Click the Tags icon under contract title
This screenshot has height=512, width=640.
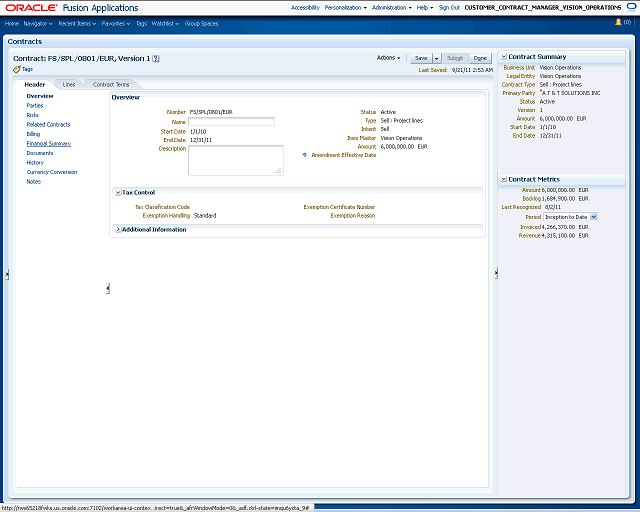click(16, 69)
